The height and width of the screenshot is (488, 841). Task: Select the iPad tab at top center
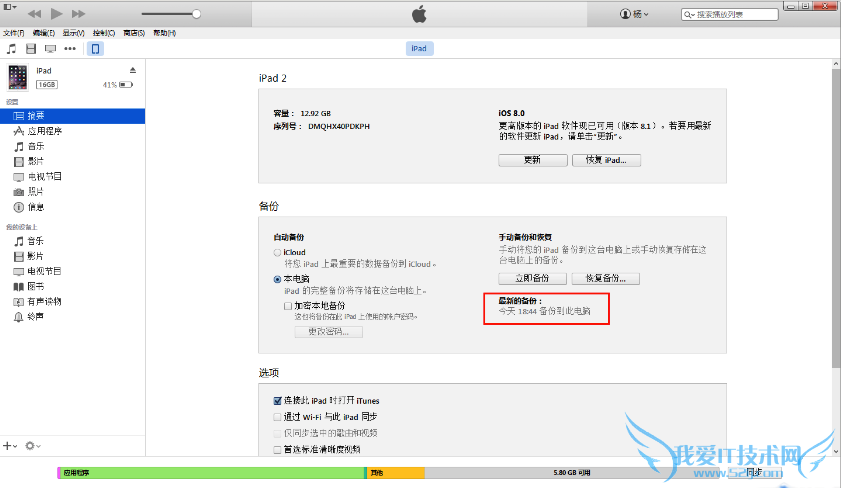[x=419, y=48]
